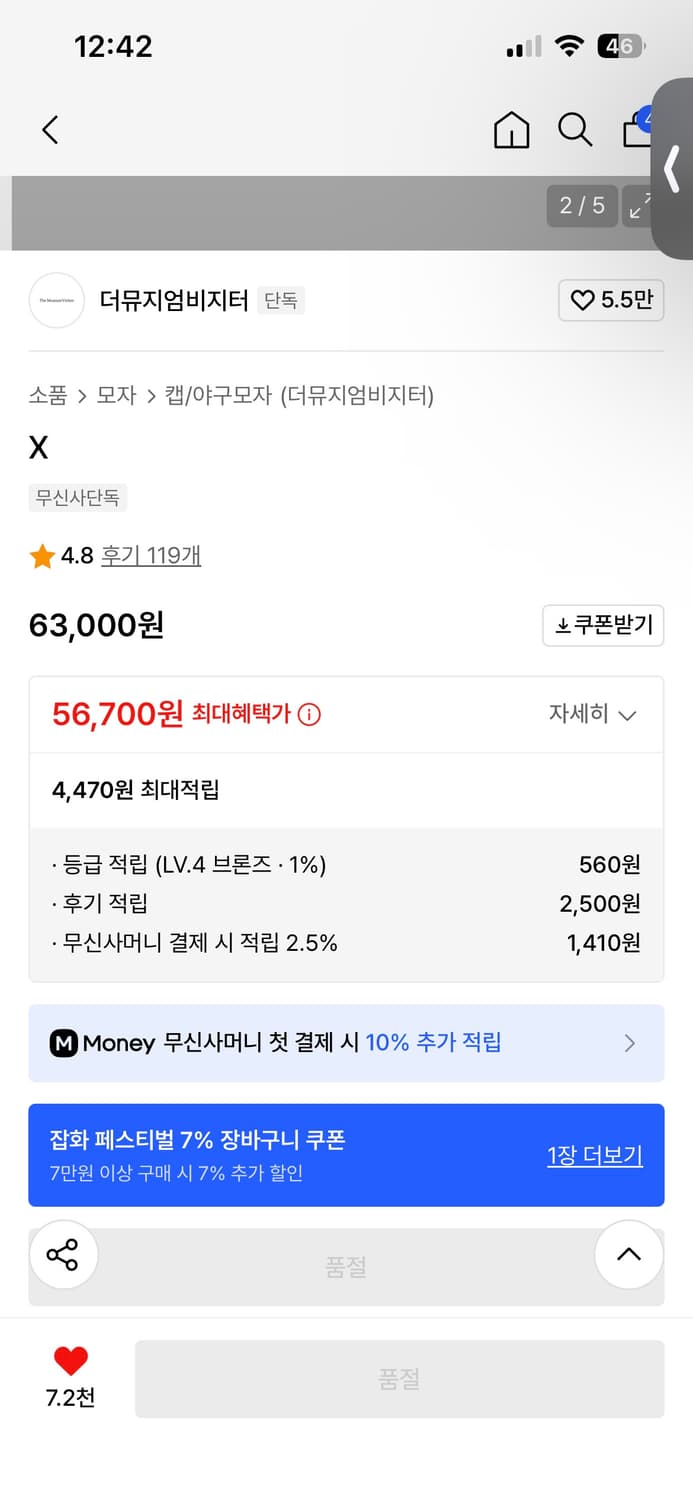693x1500 pixels.
Task: Tap the 쿠폰받기 coupon button
Action: (603, 625)
